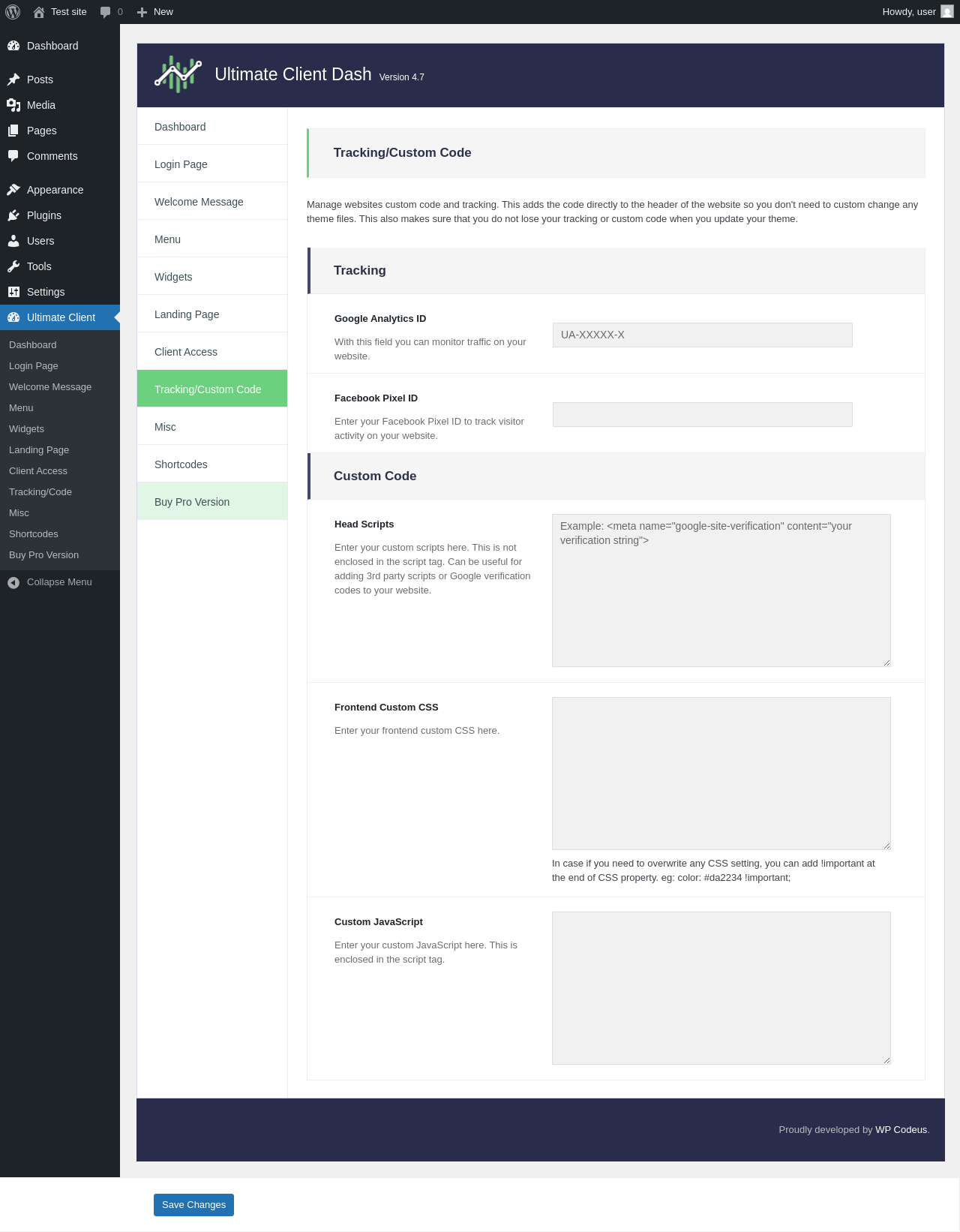Open Login Page tab in plugin menu
This screenshot has height=1232, width=960.
(x=212, y=164)
